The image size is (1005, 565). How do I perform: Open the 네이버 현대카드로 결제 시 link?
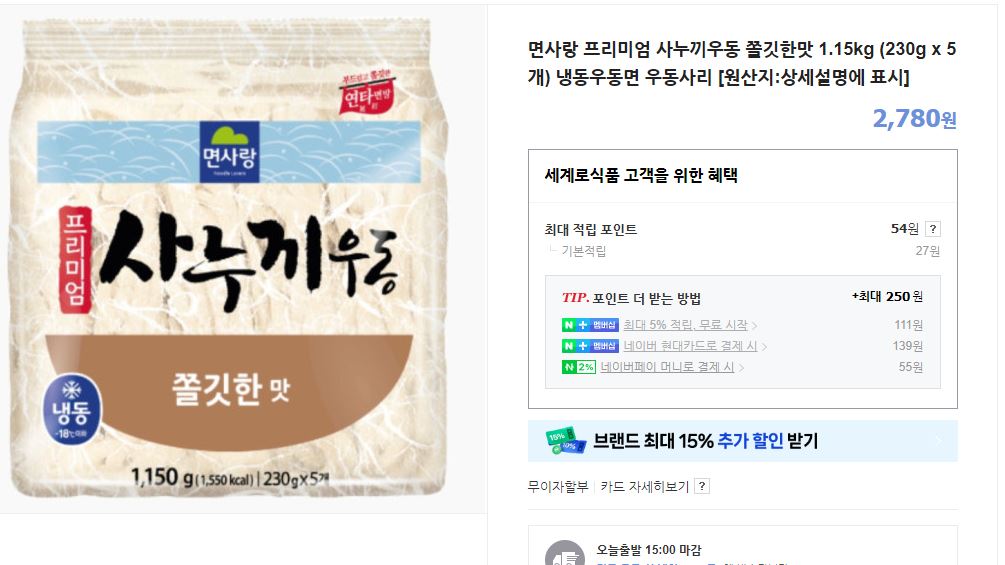coord(690,346)
